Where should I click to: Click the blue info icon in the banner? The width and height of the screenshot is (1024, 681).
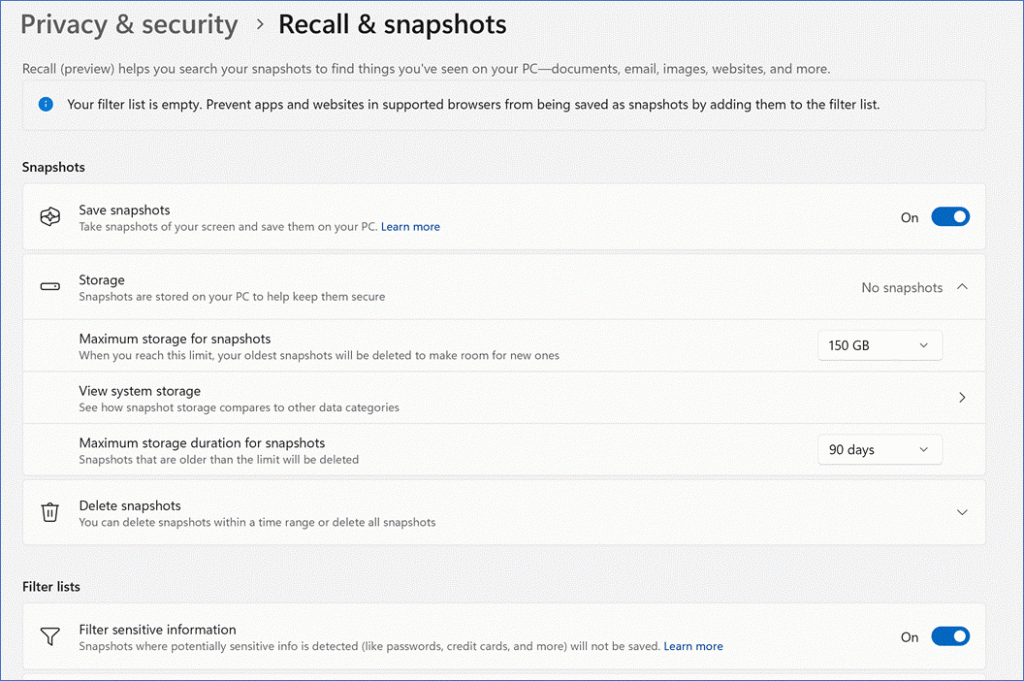click(x=45, y=104)
